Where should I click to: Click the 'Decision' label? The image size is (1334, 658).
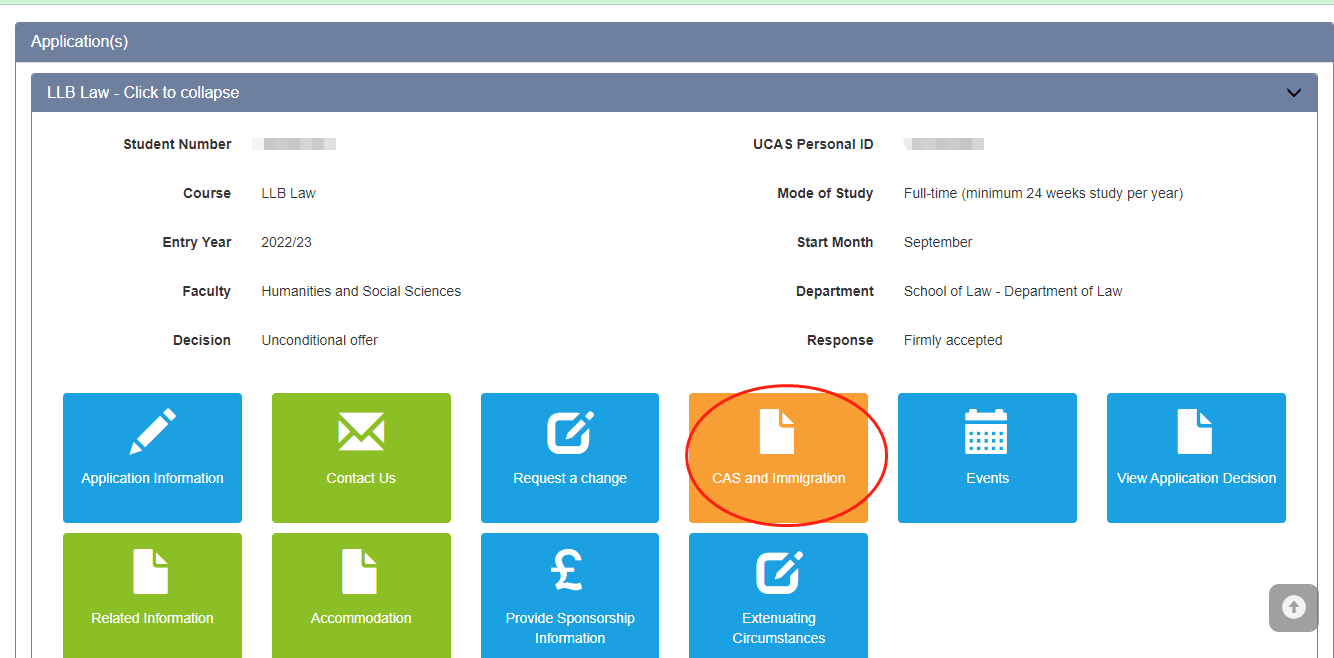tap(202, 340)
